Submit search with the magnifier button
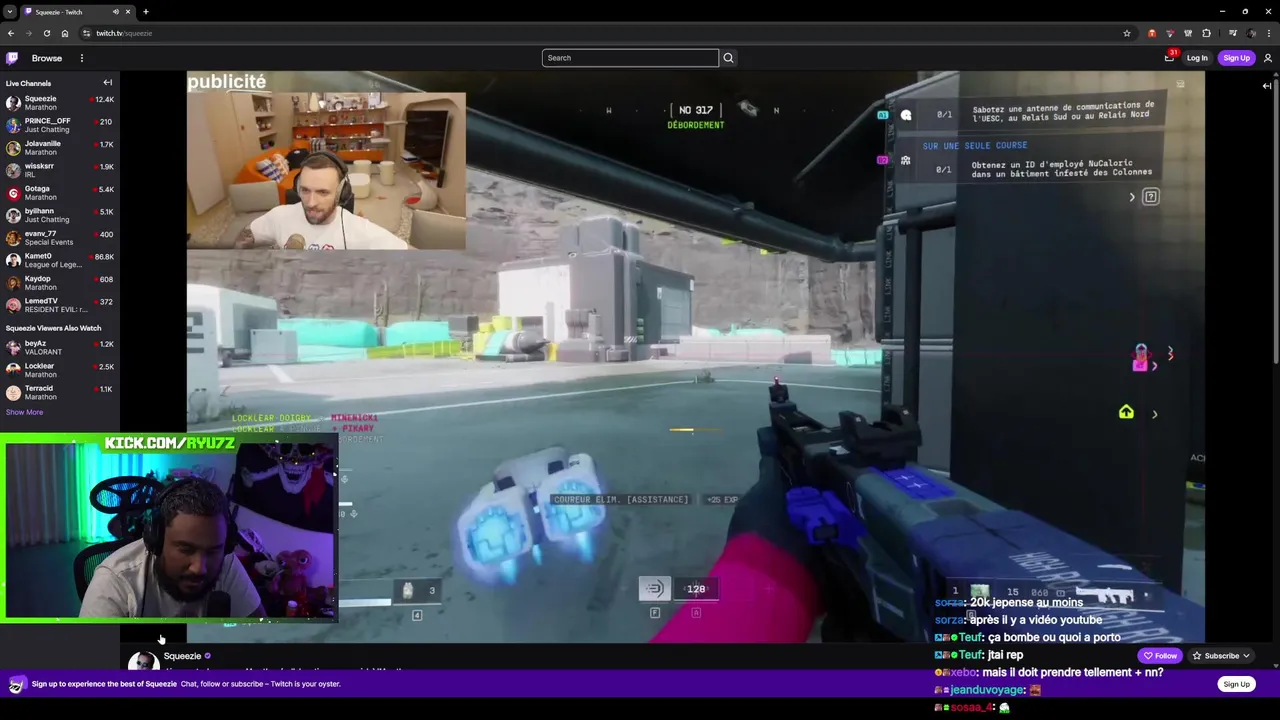The height and width of the screenshot is (720, 1280). coord(728,58)
